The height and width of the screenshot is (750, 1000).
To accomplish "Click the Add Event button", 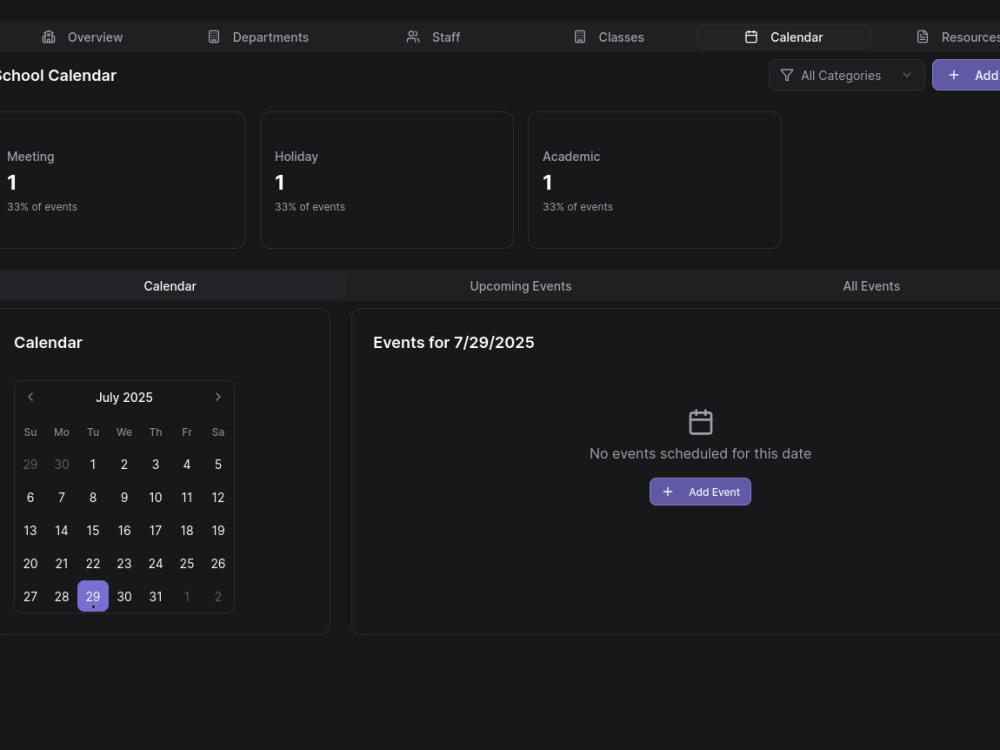I will [x=700, y=492].
